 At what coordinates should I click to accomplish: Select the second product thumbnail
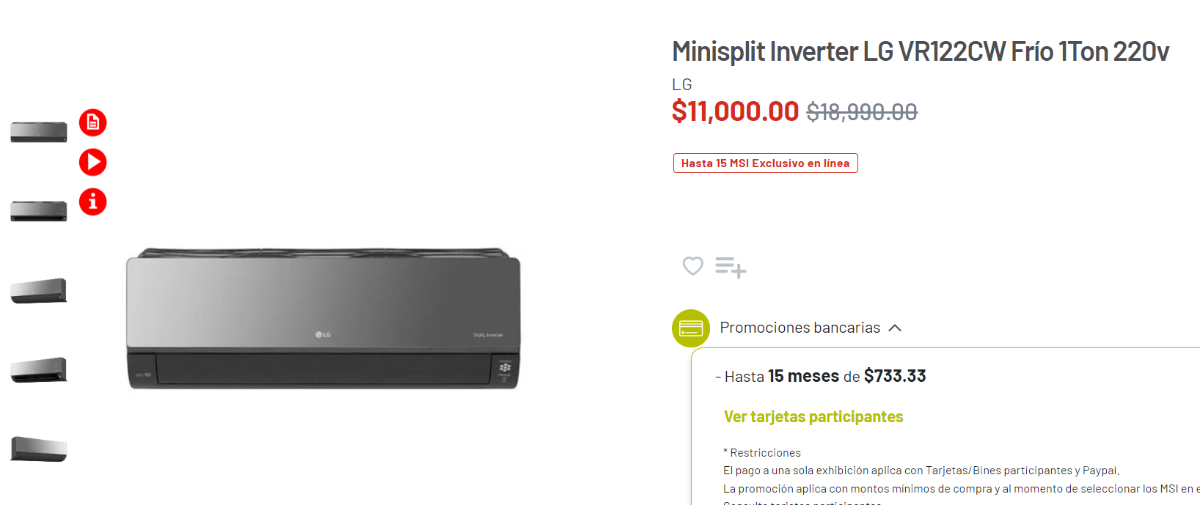pos(39,210)
